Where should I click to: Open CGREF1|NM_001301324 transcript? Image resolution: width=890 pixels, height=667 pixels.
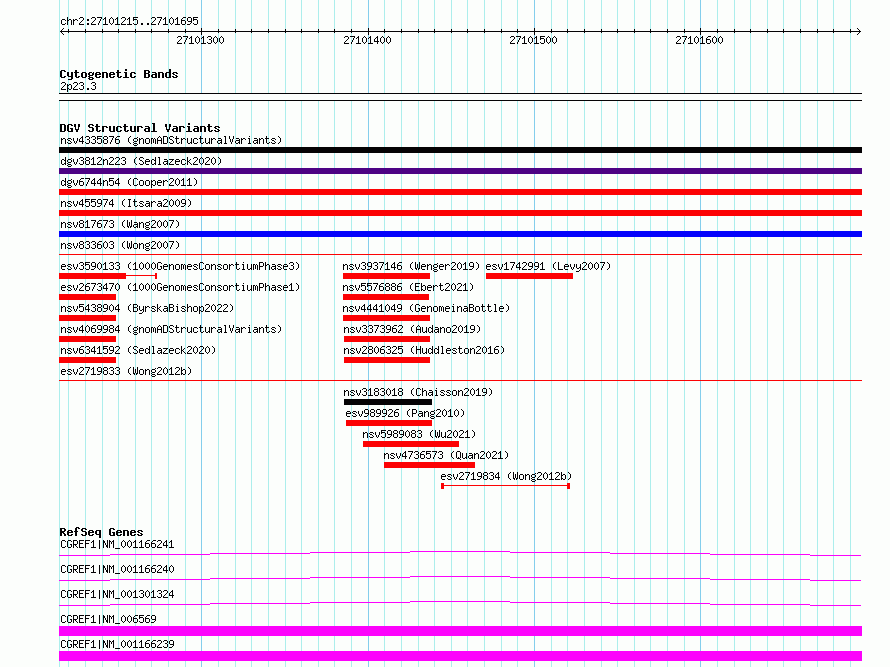coord(117,594)
